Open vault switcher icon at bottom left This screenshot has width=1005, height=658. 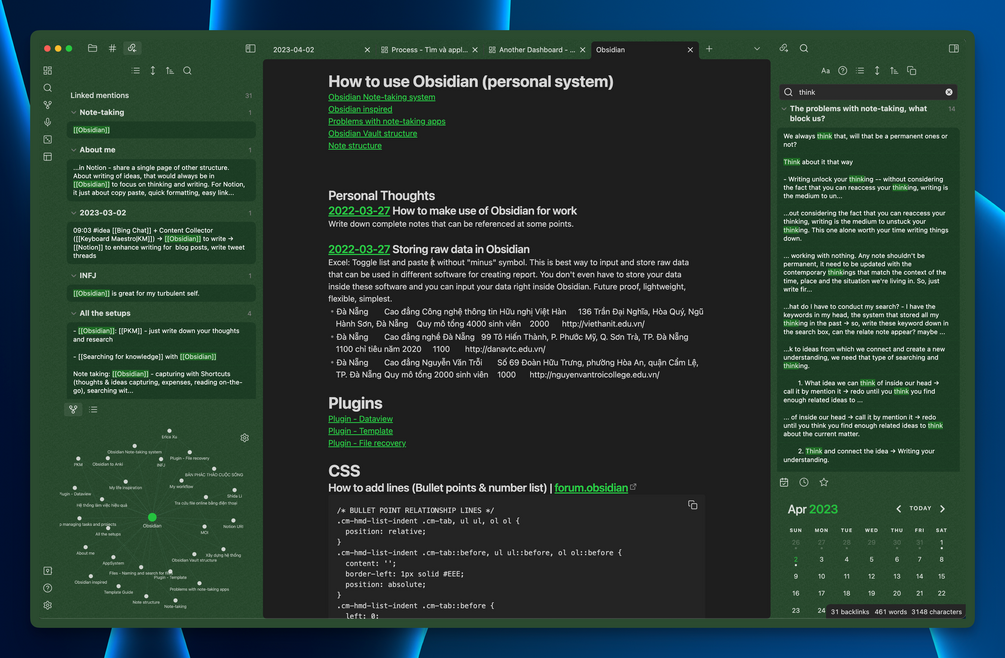[x=47, y=571]
